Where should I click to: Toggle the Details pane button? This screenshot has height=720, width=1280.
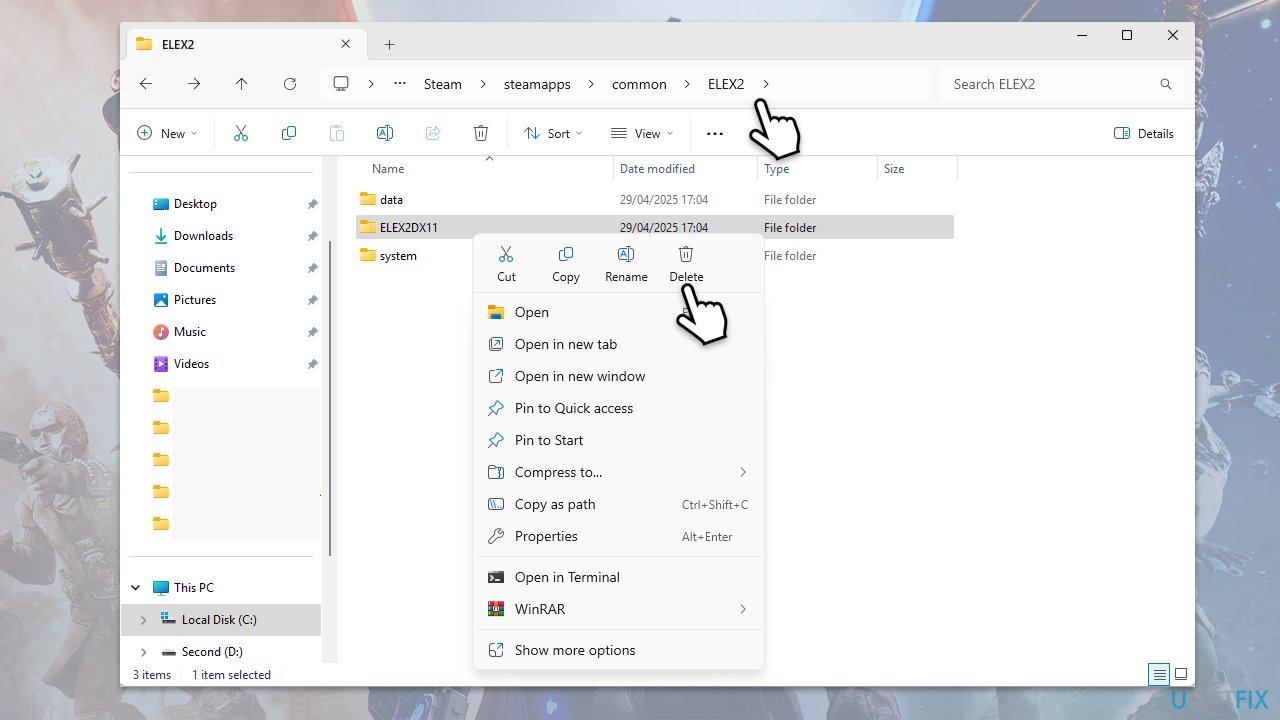1144,133
